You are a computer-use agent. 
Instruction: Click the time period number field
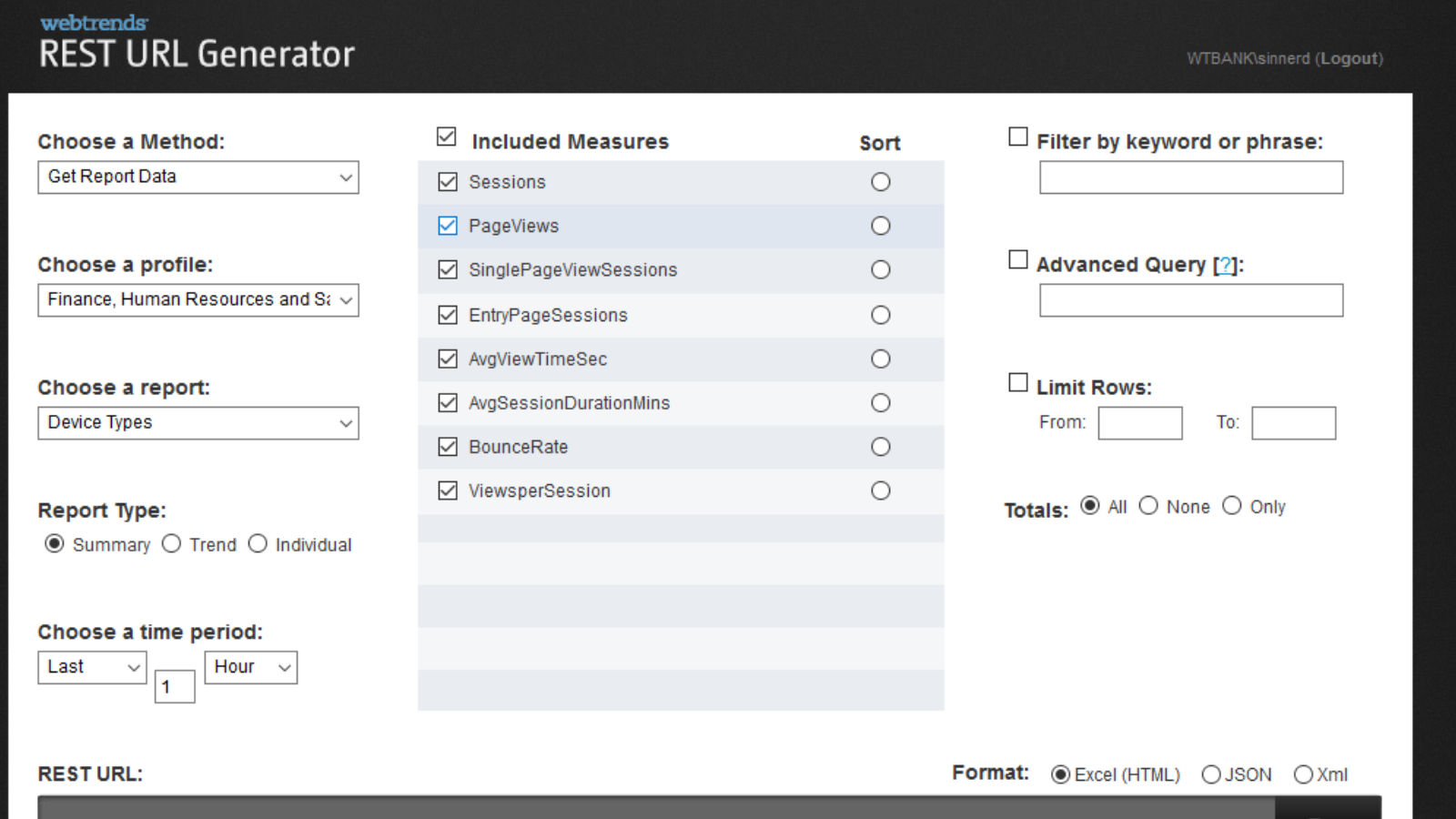175,687
